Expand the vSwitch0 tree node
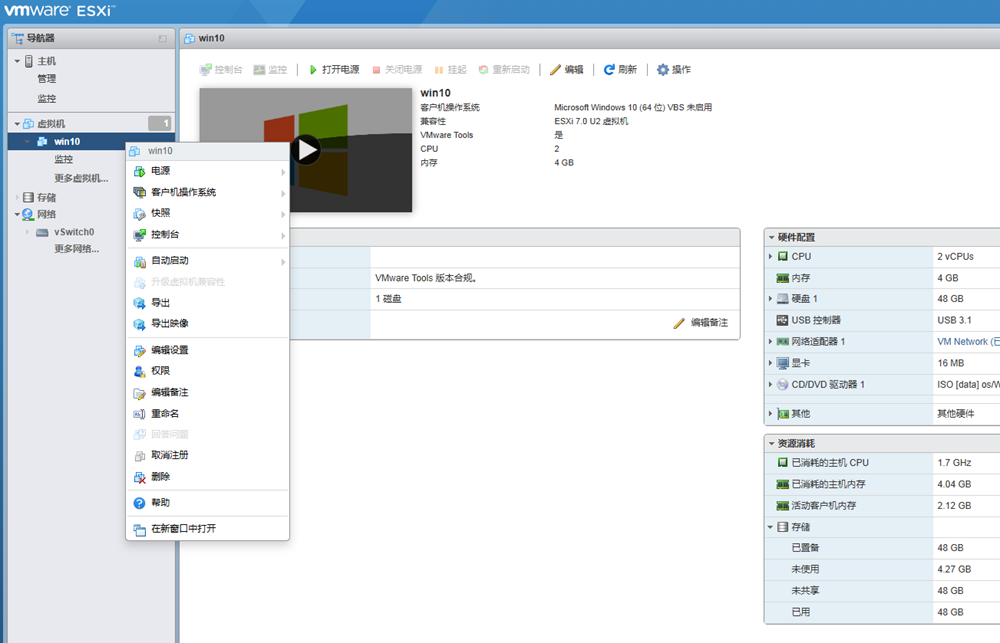The height and width of the screenshot is (643, 1000). (x=27, y=232)
